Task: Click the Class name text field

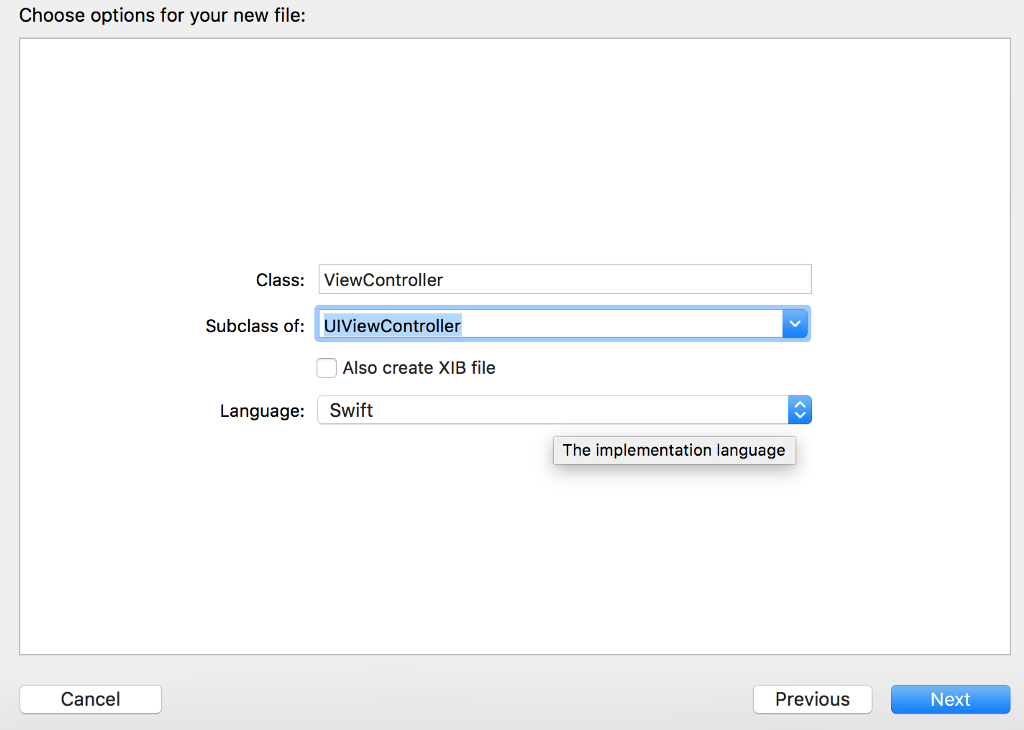Action: pyautogui.click(x=564, y=280)
